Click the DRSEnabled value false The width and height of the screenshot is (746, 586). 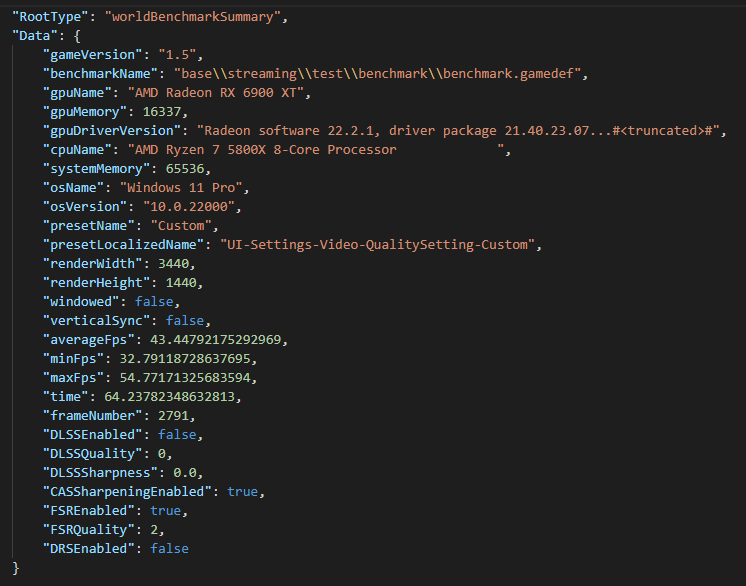[169, 549]
